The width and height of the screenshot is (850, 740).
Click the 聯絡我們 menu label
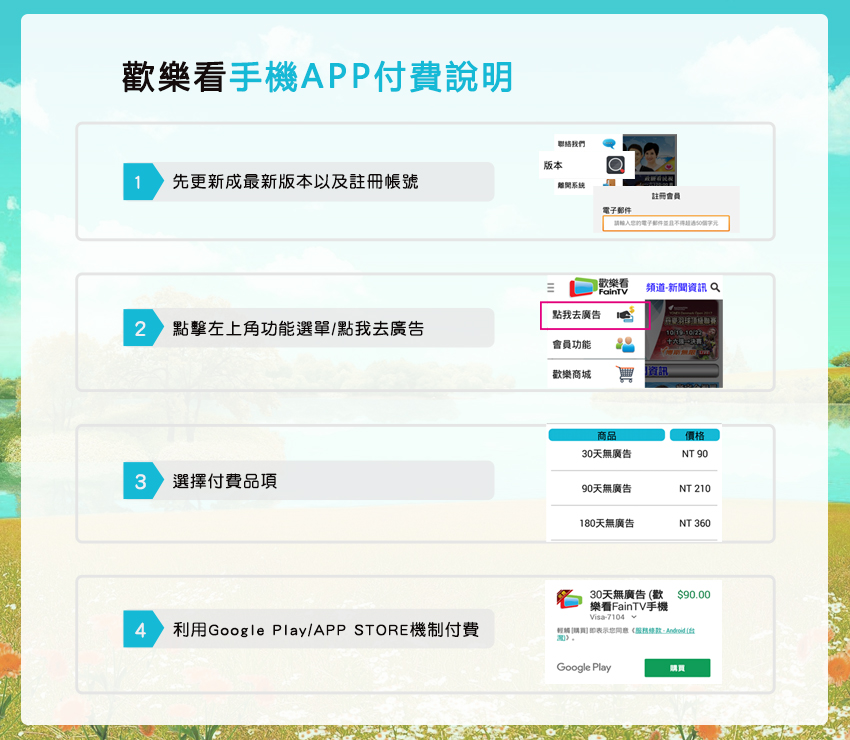coord(571,144)
